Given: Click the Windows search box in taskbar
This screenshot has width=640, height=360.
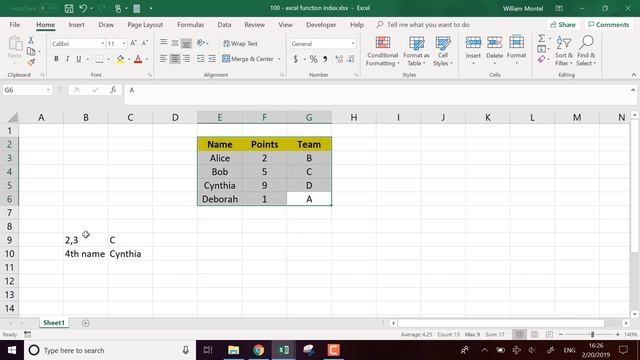Looking at the screenshot, I should click(x=109, y=350).
